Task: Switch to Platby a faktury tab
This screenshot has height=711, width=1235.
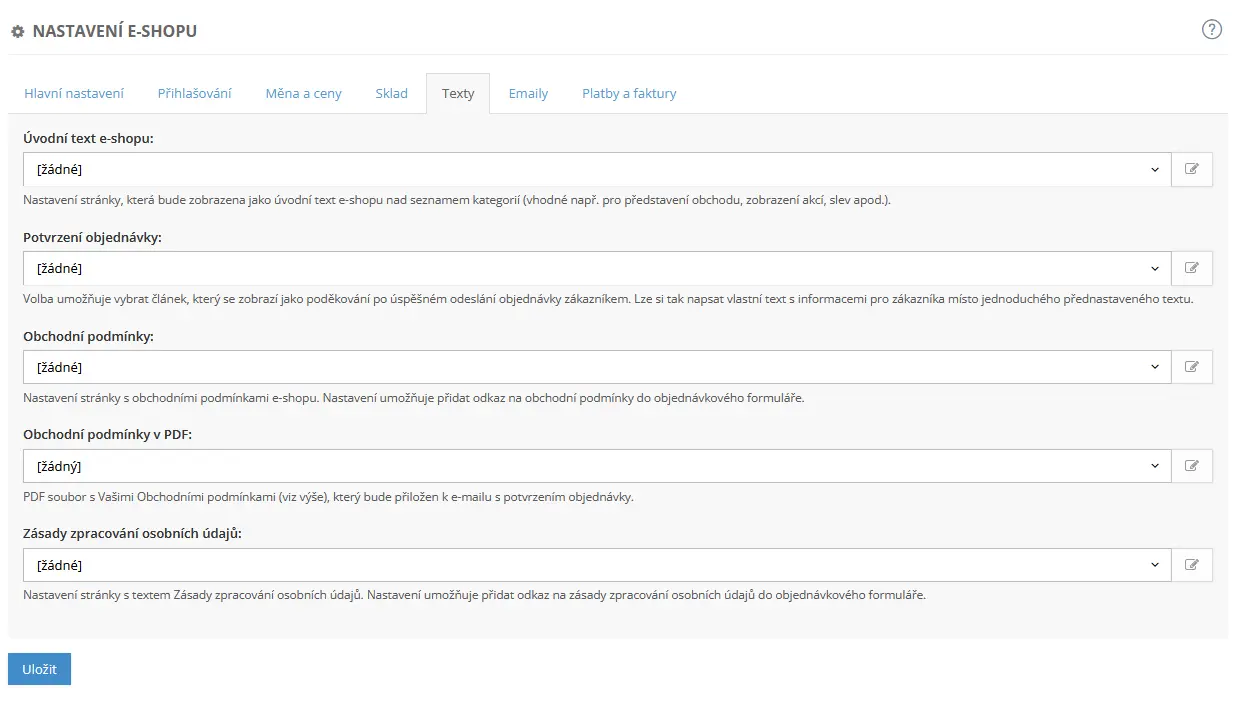Action: (x=630, y=93)
